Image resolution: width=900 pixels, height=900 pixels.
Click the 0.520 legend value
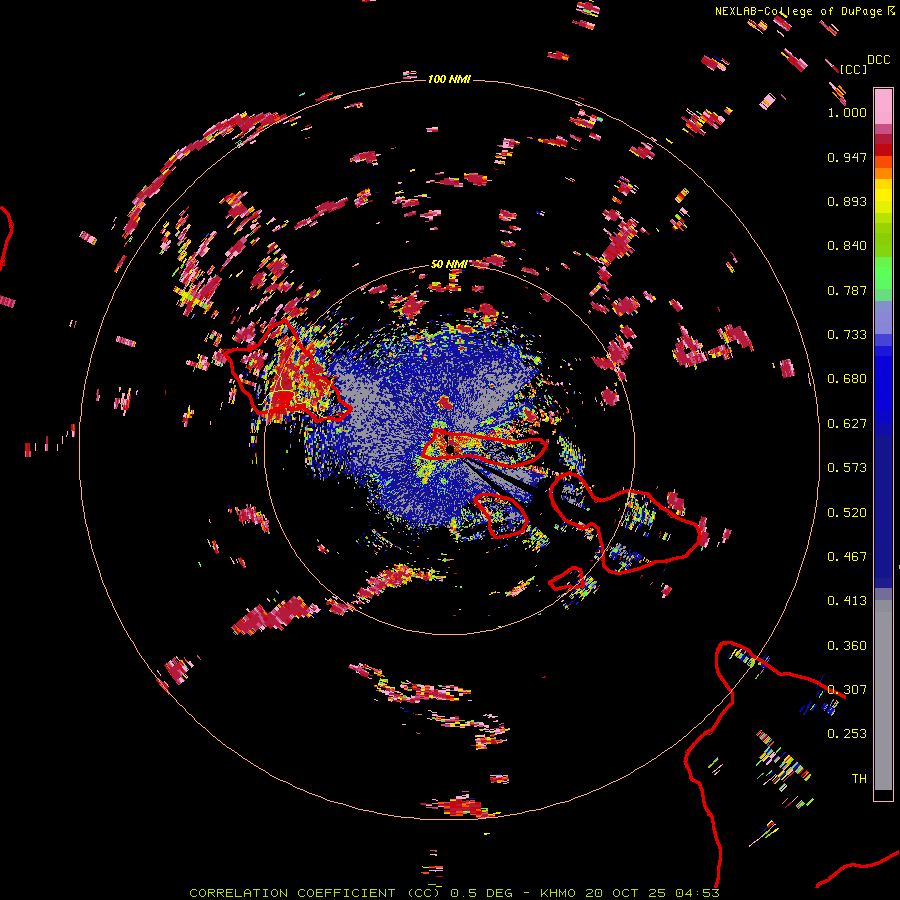(x=847, y=513)
